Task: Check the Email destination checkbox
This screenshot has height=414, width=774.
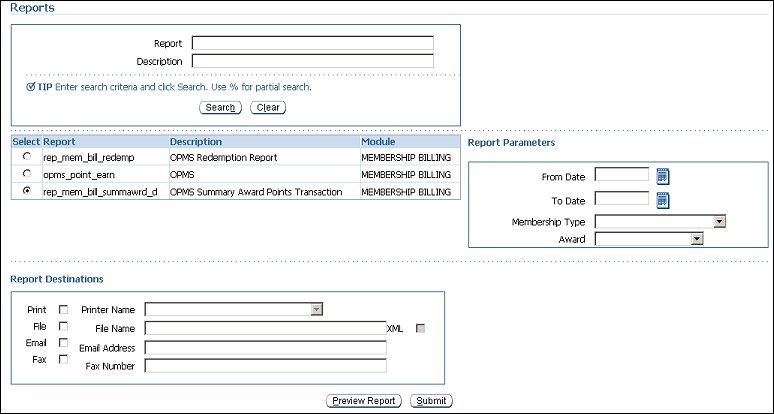Action: 64,343
